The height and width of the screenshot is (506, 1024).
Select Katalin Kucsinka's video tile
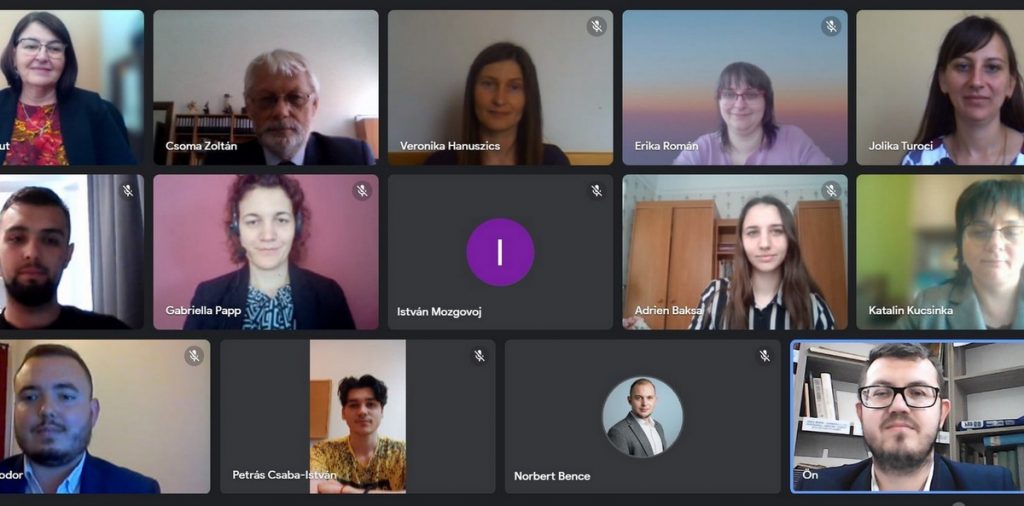[940, 252]
